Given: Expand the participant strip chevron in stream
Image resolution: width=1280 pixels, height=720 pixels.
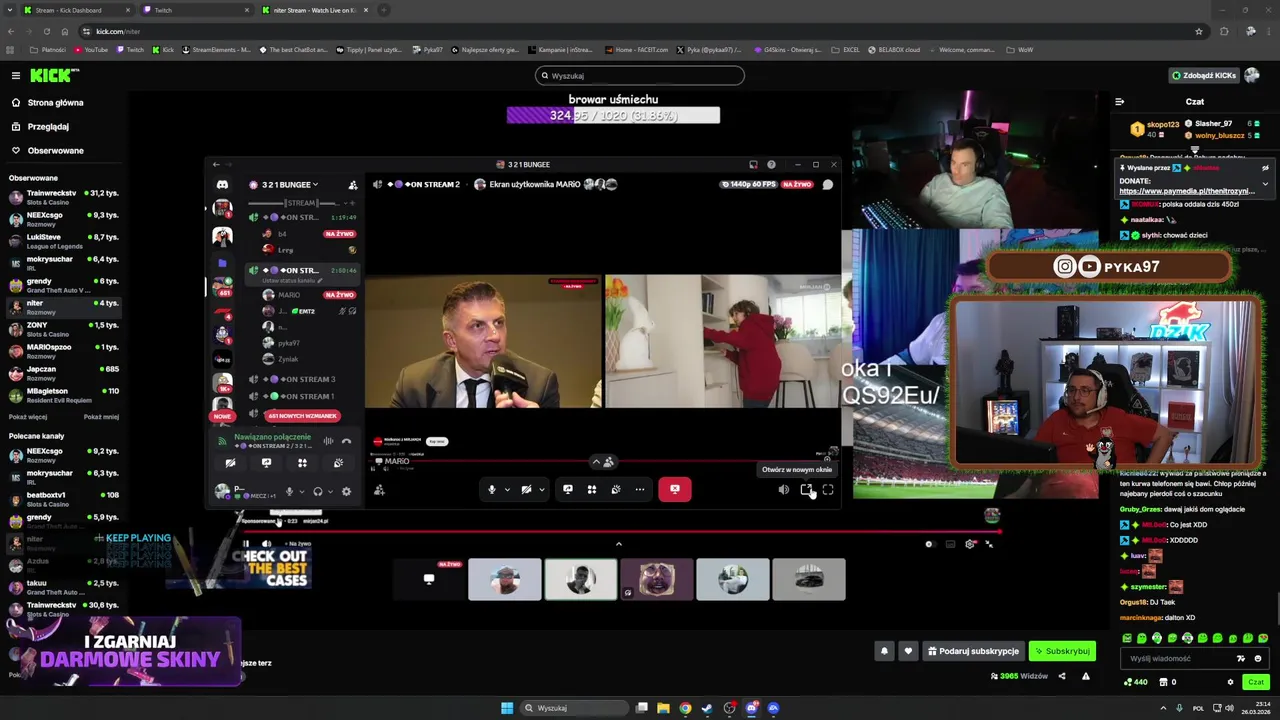Looking at the screenshot, I should pos(618,544).
